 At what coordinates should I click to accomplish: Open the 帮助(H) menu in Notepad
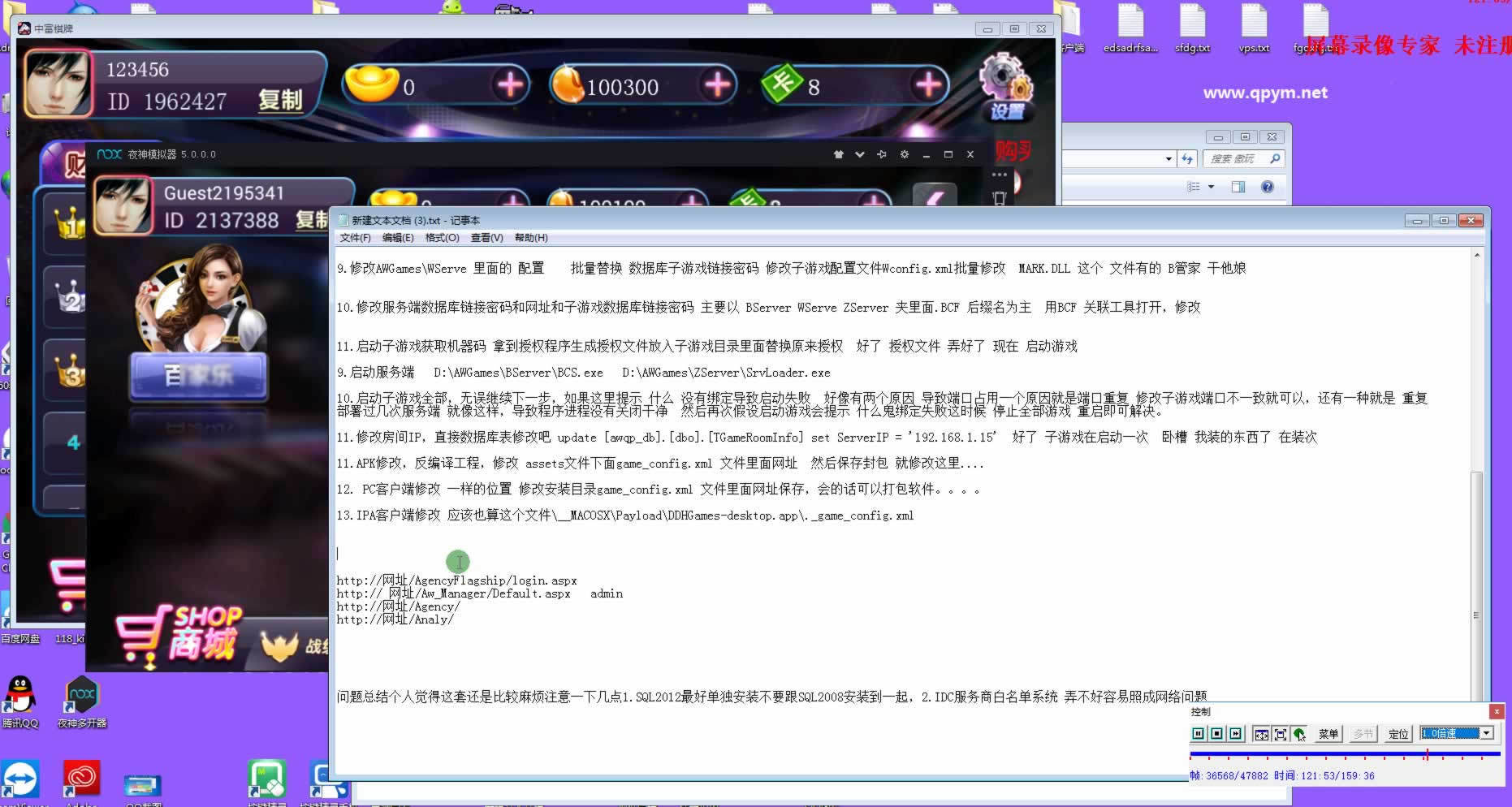[531, 238]
